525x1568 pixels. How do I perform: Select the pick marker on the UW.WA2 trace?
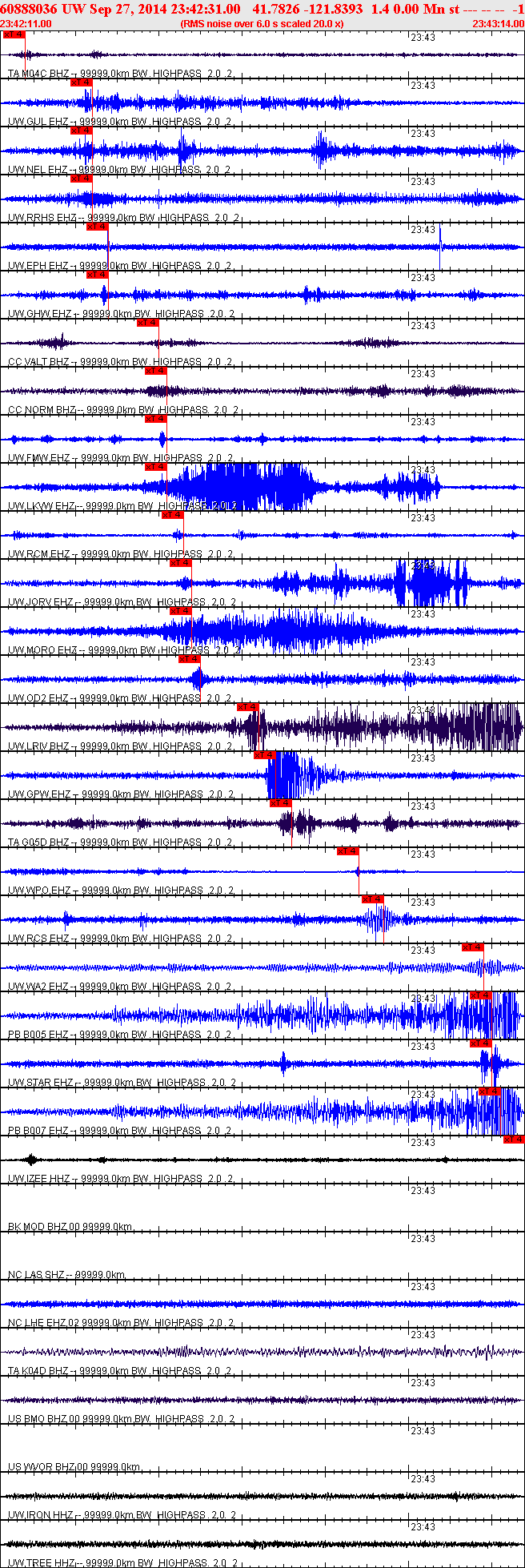coord(473,947)
